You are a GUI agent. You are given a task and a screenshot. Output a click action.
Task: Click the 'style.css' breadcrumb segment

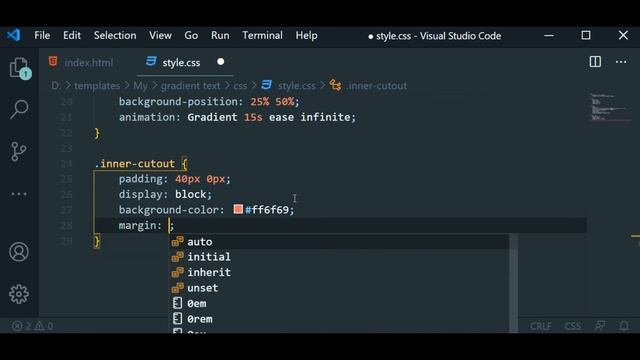(296, 86)
